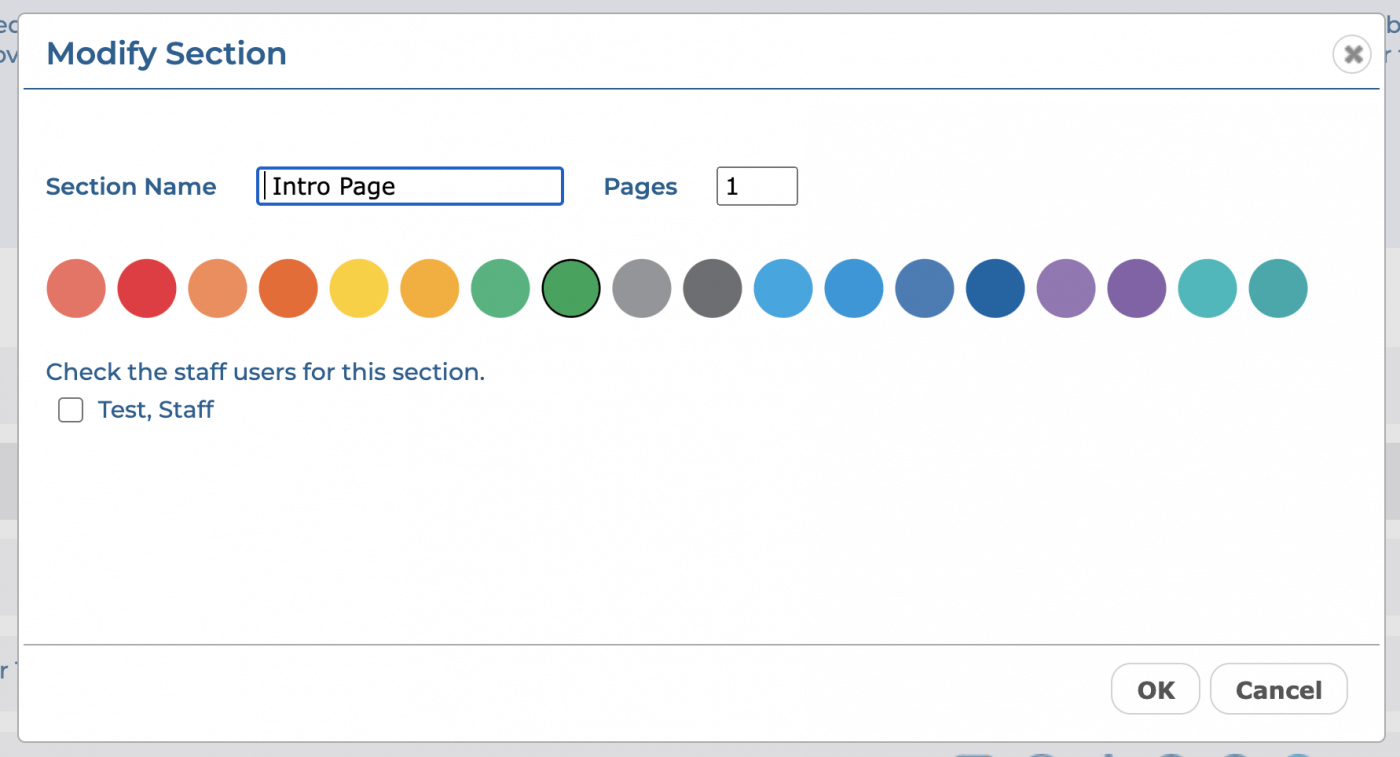Select the last teal swatch at far right
The width and height of the screenshot is (1400, 757).
[x=1278, y=289]
